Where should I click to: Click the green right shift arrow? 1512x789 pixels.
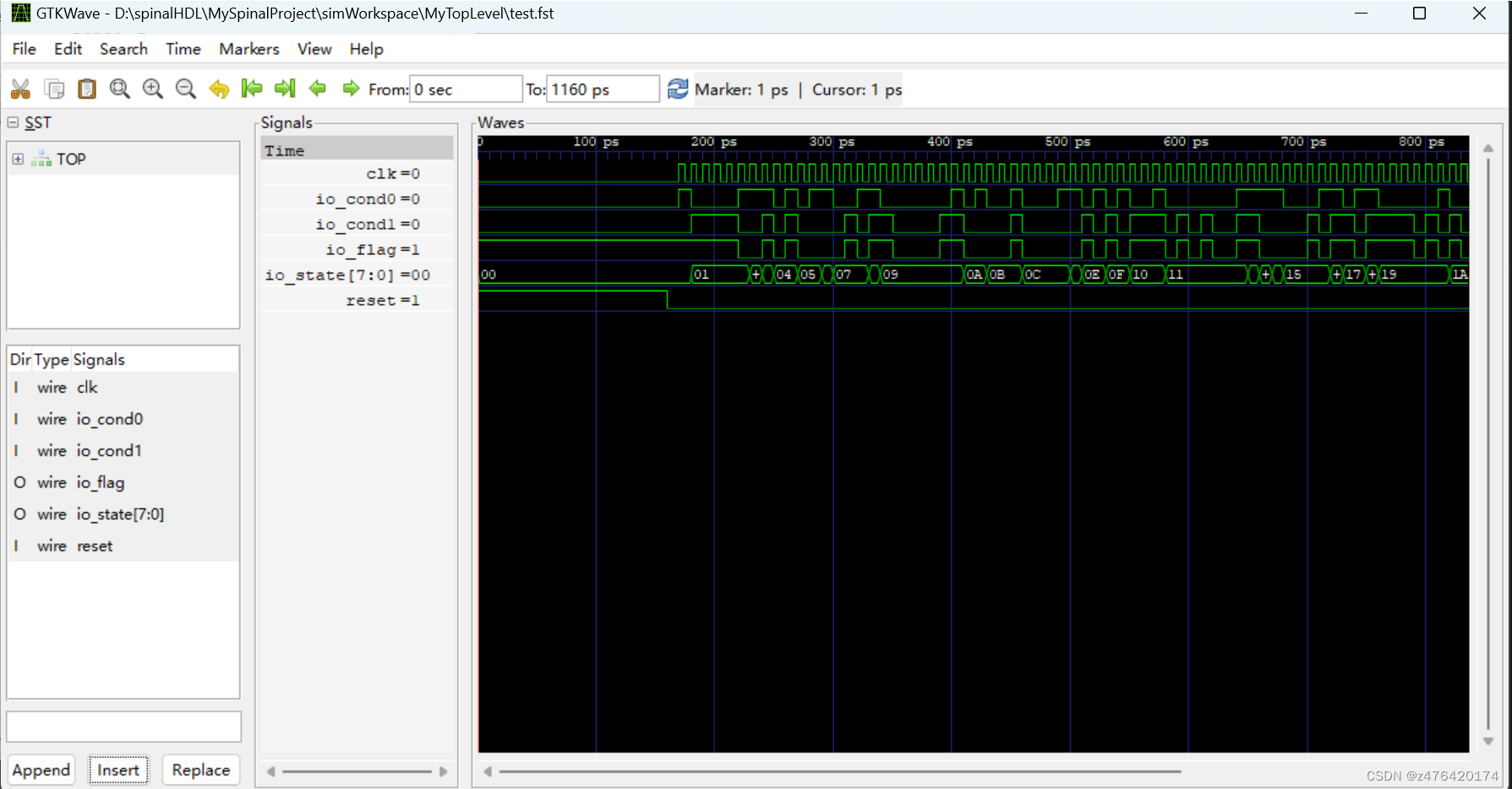351,89
